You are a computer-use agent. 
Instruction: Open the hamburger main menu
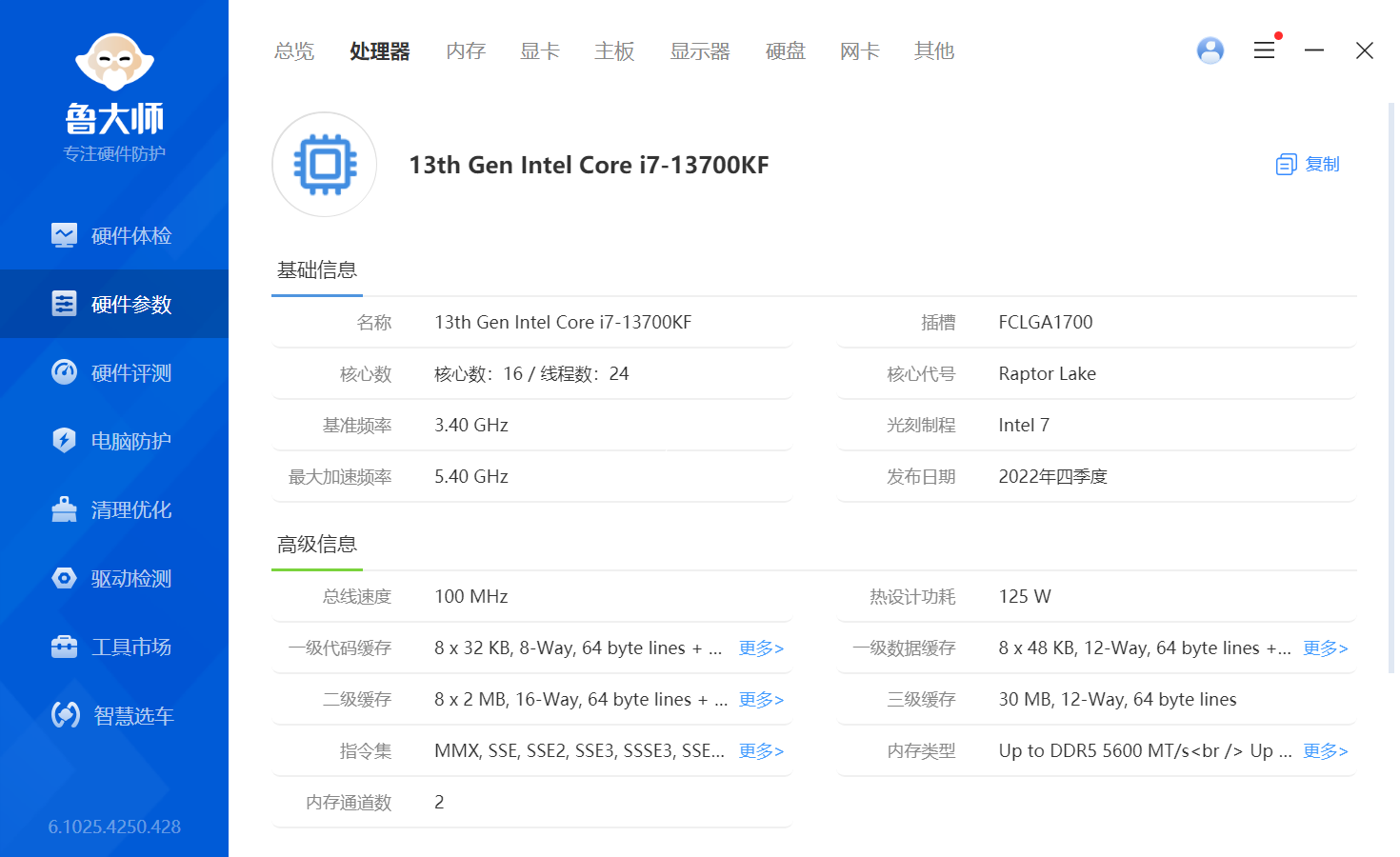pyautogui.click(x=1264, y=50)
